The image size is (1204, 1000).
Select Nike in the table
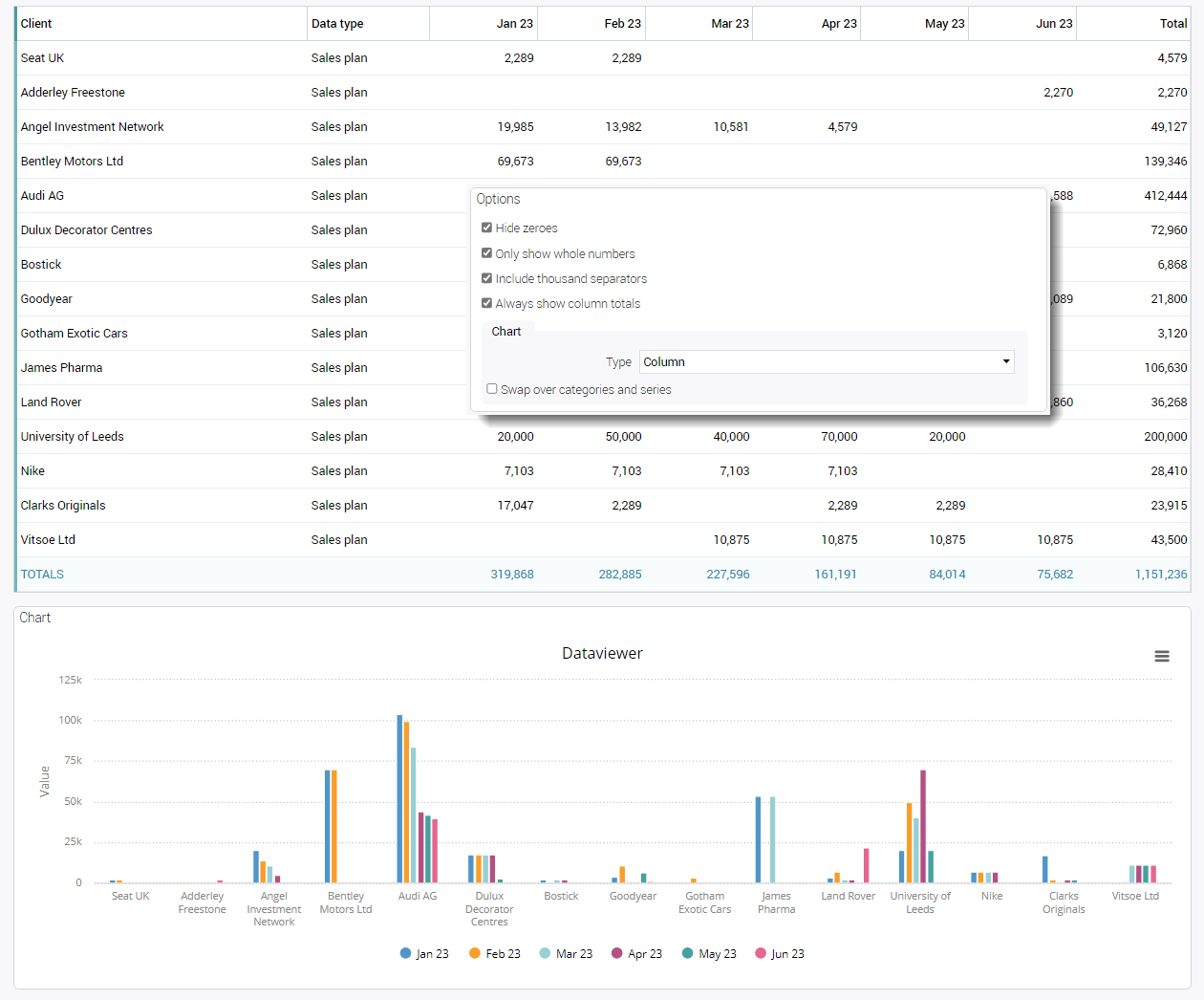pos(32,471)
